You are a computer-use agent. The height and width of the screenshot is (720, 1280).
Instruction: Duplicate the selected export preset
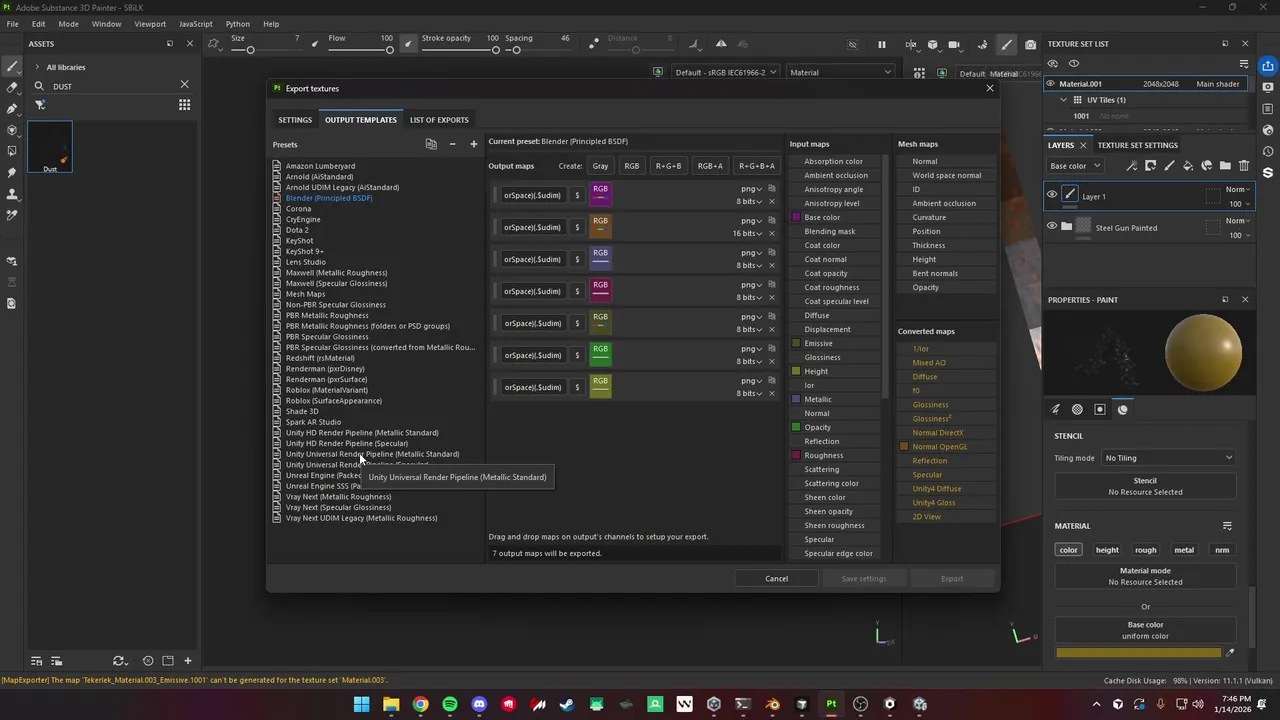coord(431,144)
